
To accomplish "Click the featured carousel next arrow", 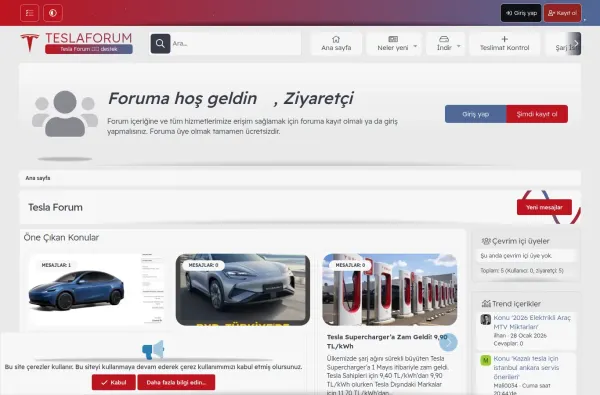I will (x=448, y=342).
